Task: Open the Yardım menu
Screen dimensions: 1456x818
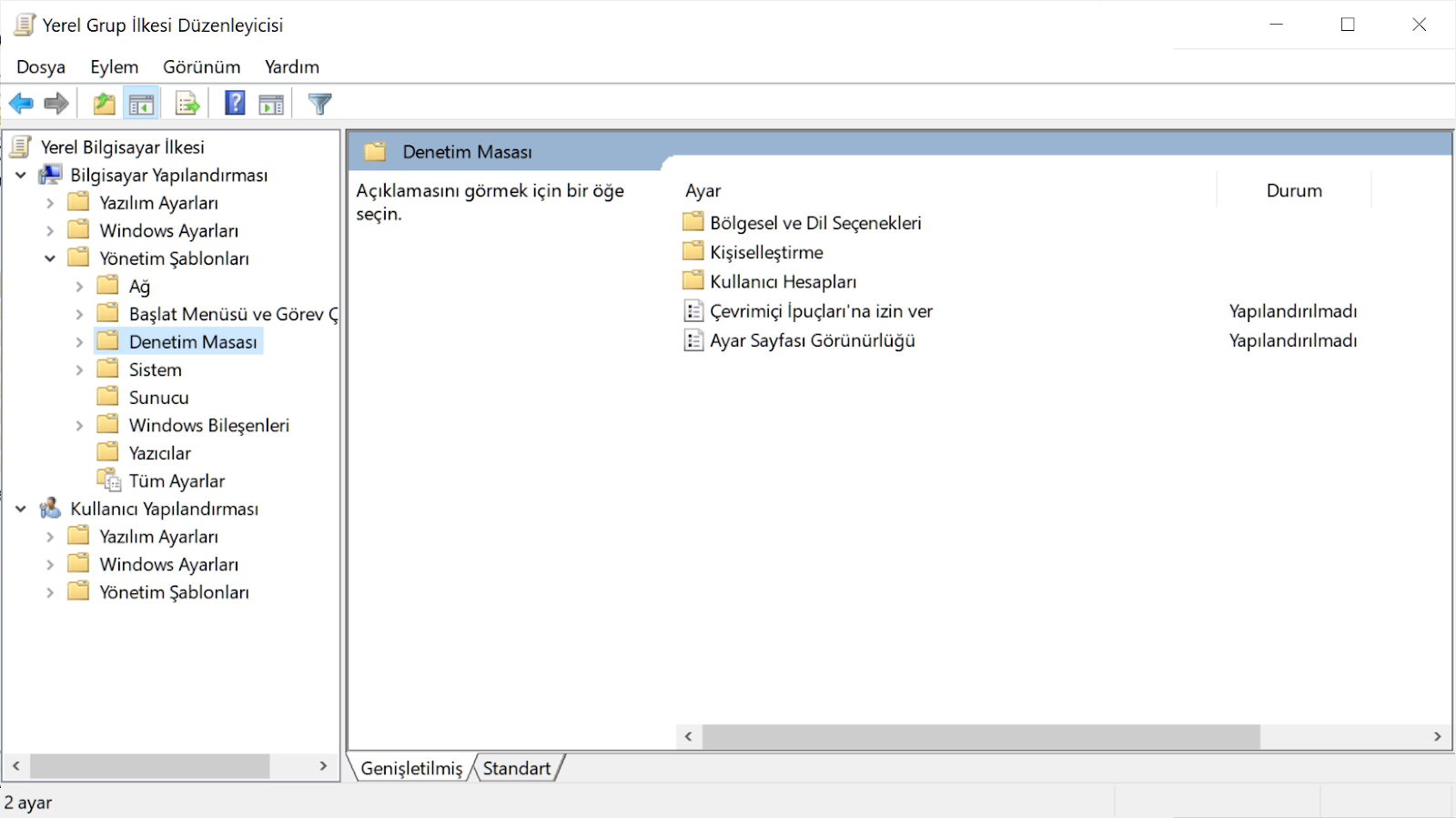Action: pyautogui.click(x=292, y=66)
